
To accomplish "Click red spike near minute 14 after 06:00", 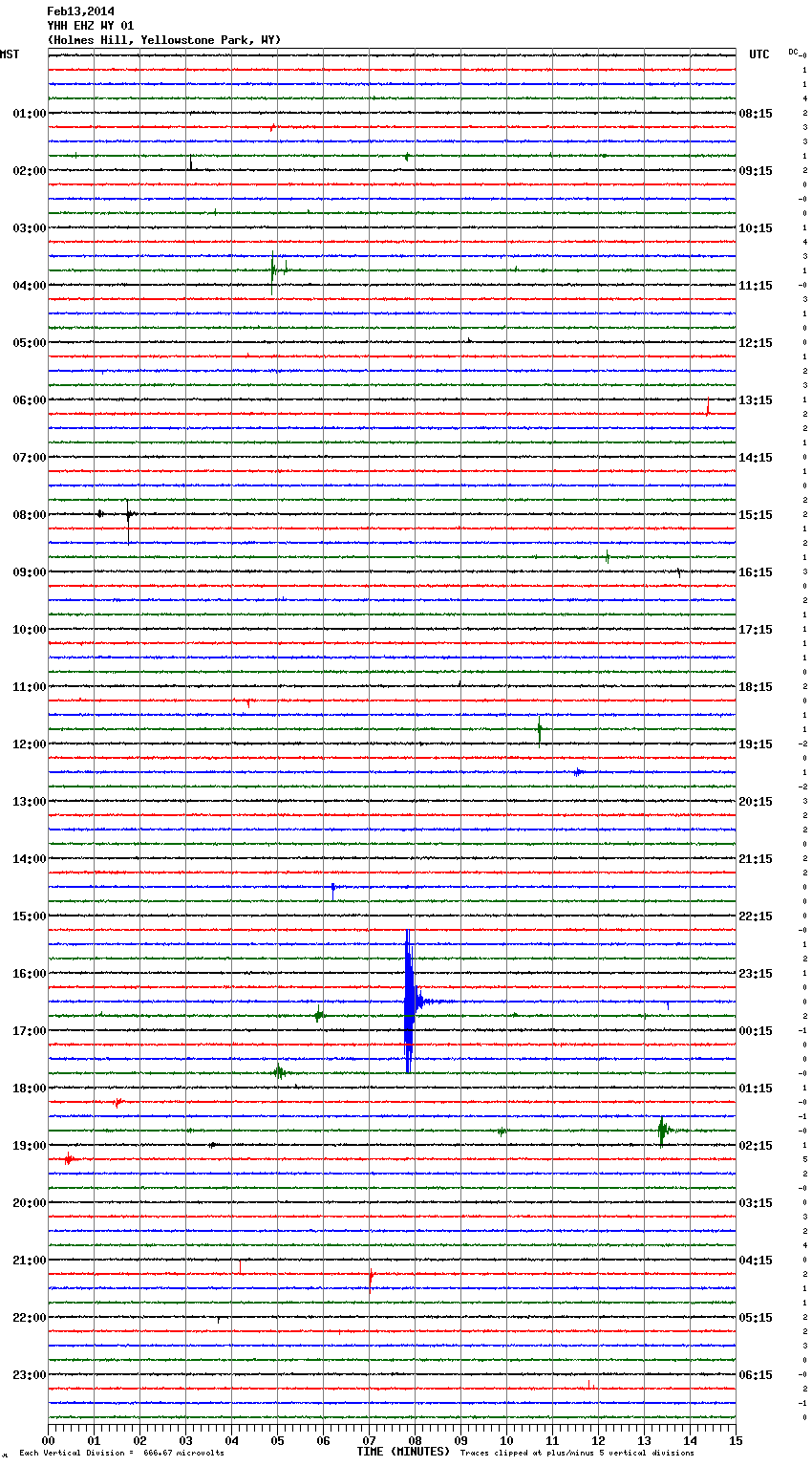I will [708, 409].
